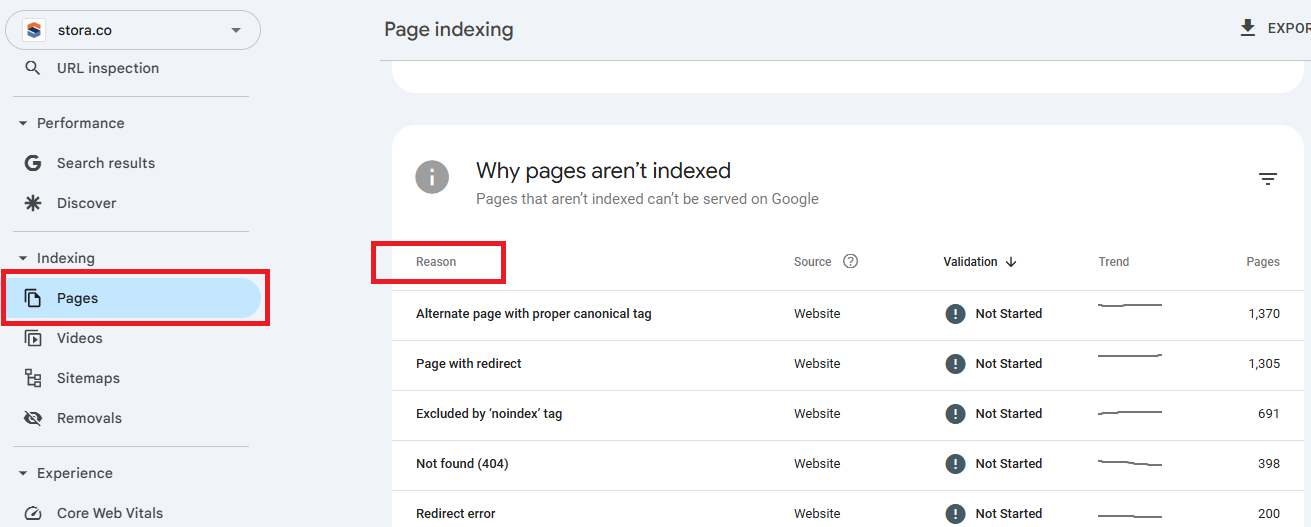Click the Not found (404) trend sparkline

(1129, 463)
